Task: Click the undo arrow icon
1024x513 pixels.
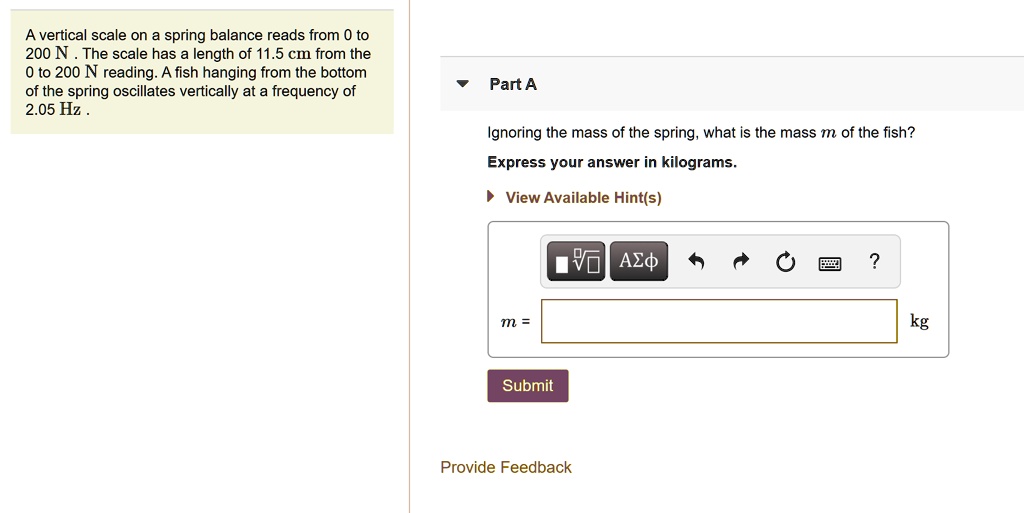Action: (x=697, y=262)
